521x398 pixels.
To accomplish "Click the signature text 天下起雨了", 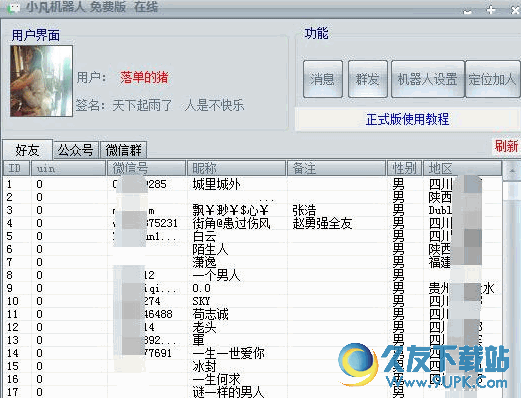I will pyautogui.click(x=142, y=105).
